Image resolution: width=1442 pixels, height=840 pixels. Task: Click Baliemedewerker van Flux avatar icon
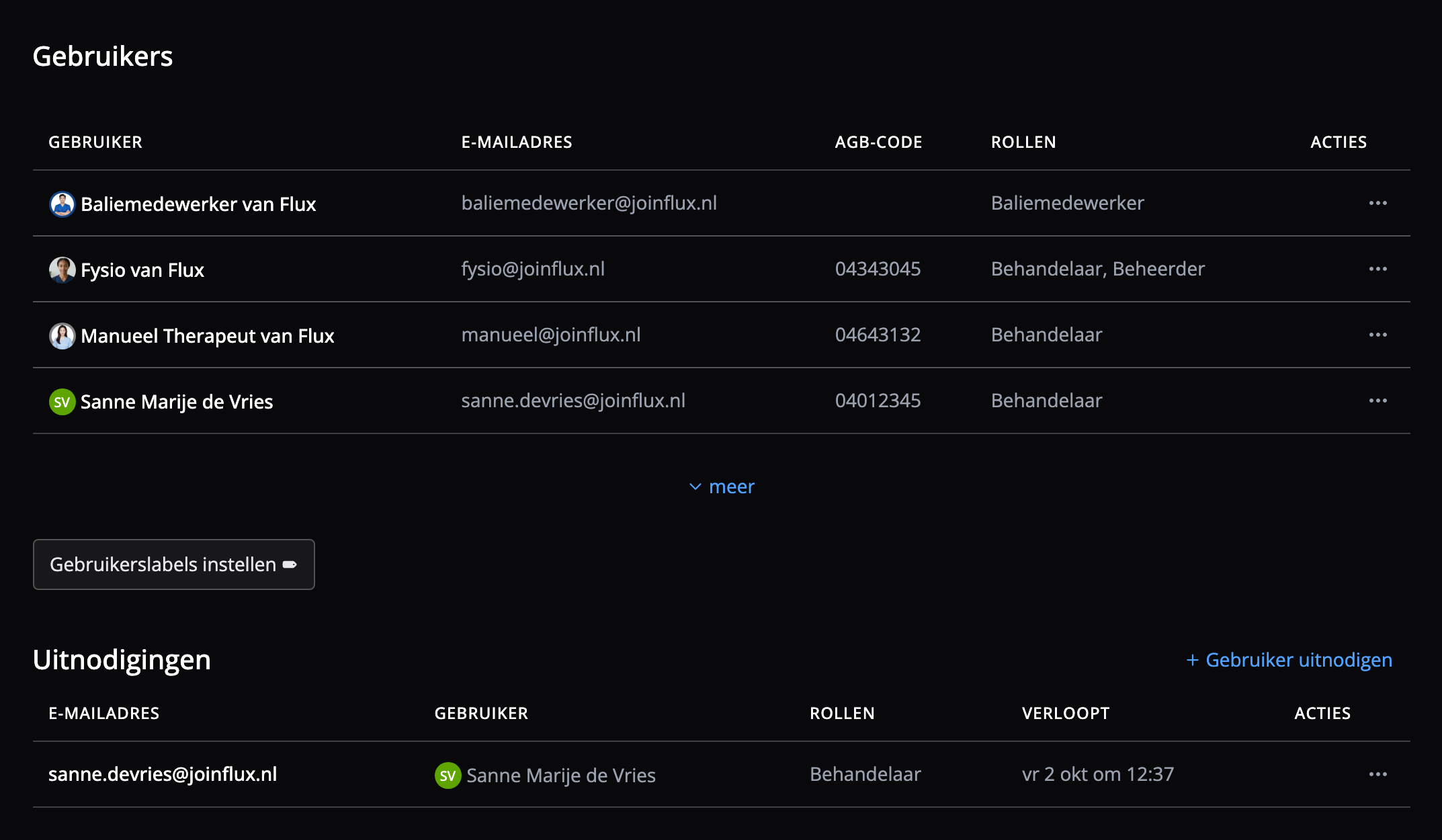pos(62,204)
